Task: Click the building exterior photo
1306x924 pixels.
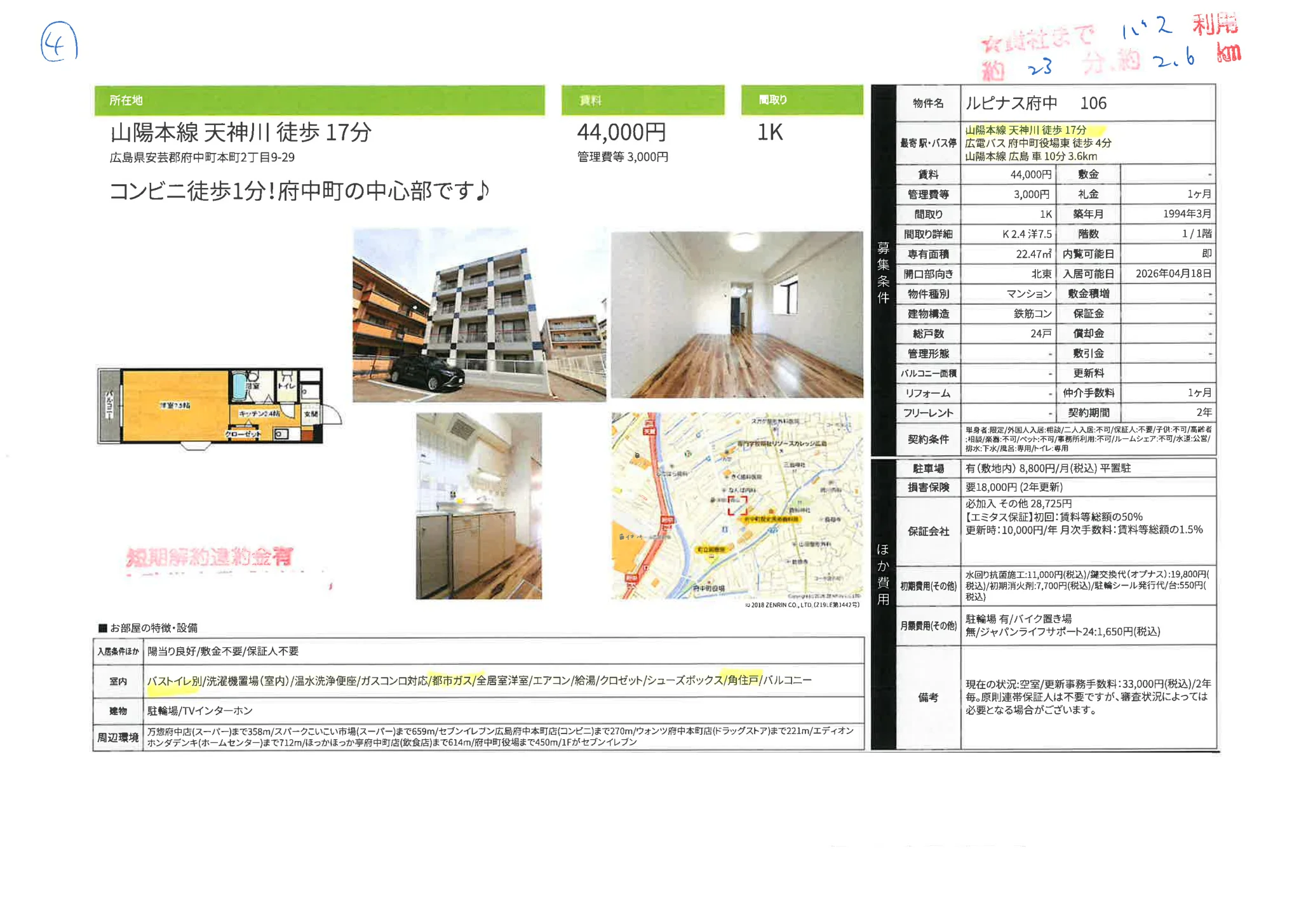Action: point(479,315)
